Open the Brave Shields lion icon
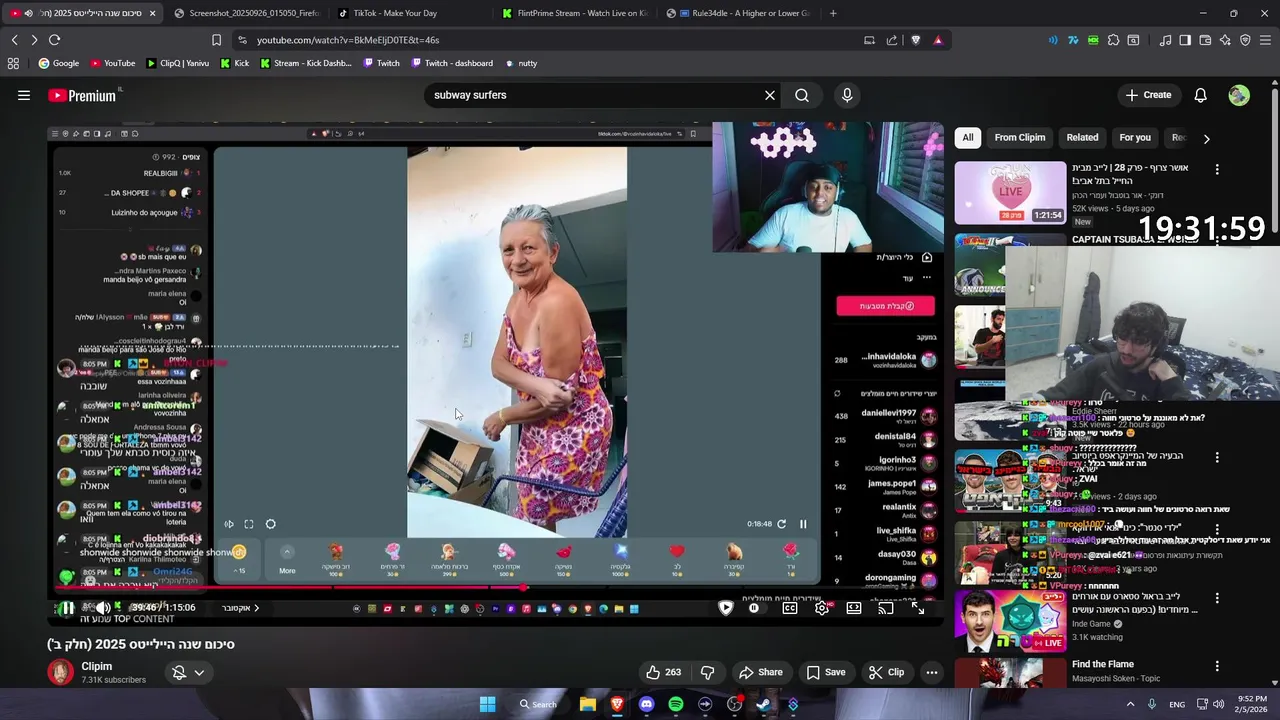The width and height of the screenshot is (1280, 720). 915,40
